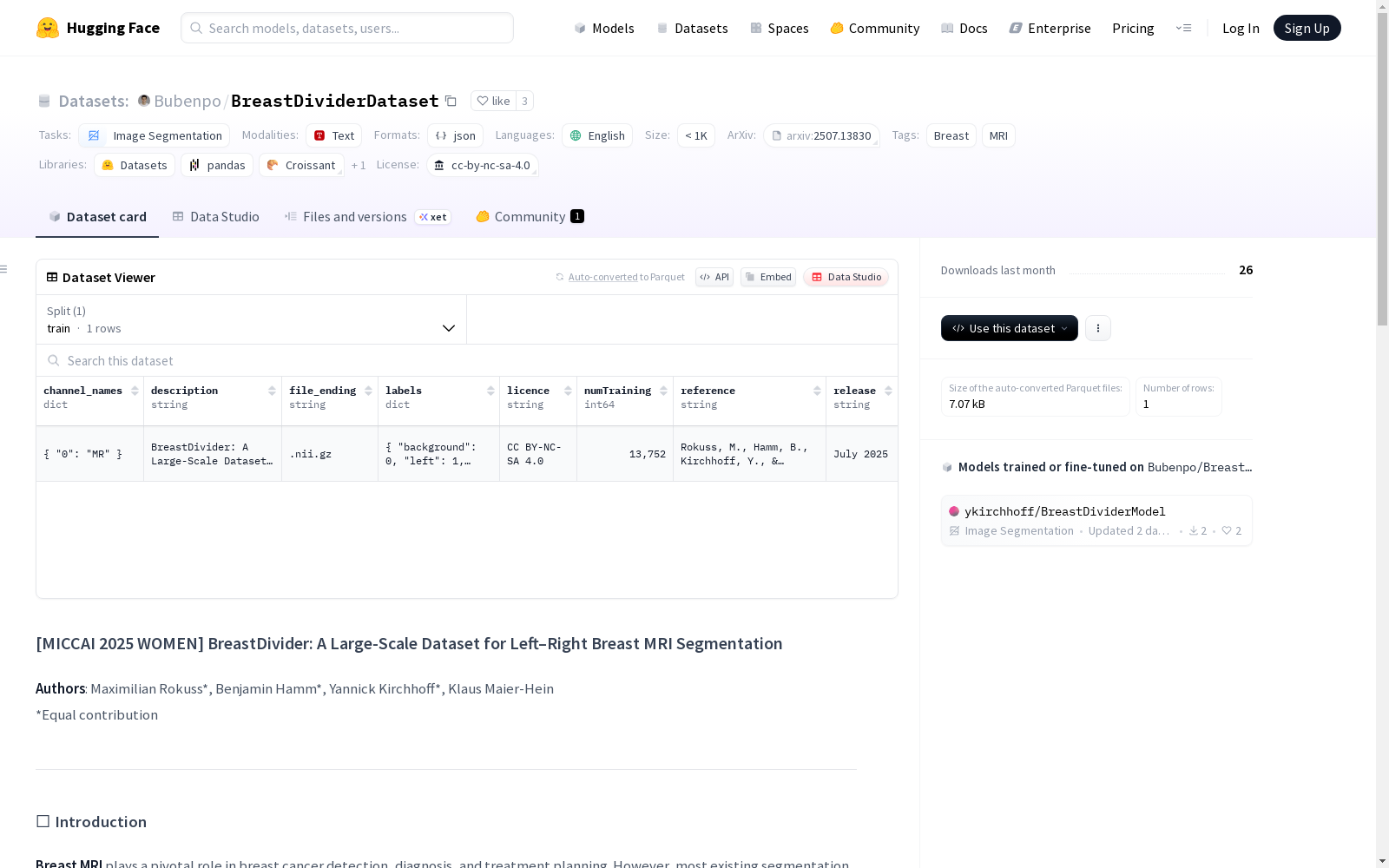Go to Models in navigation
This screenshot has height=868, width=1389.
(604, 28)
